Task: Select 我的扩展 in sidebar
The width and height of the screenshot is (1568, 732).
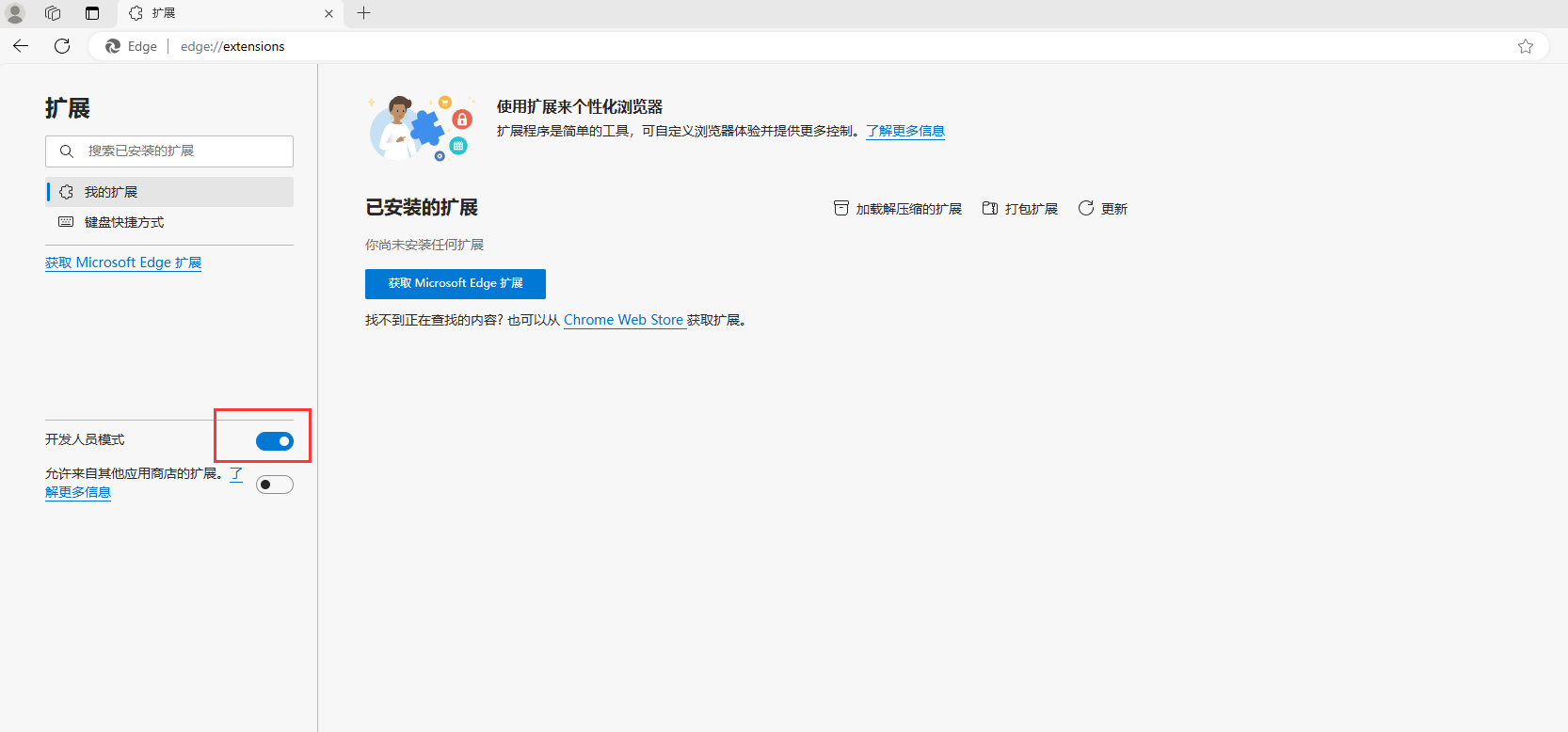Action: pos(169,192)
